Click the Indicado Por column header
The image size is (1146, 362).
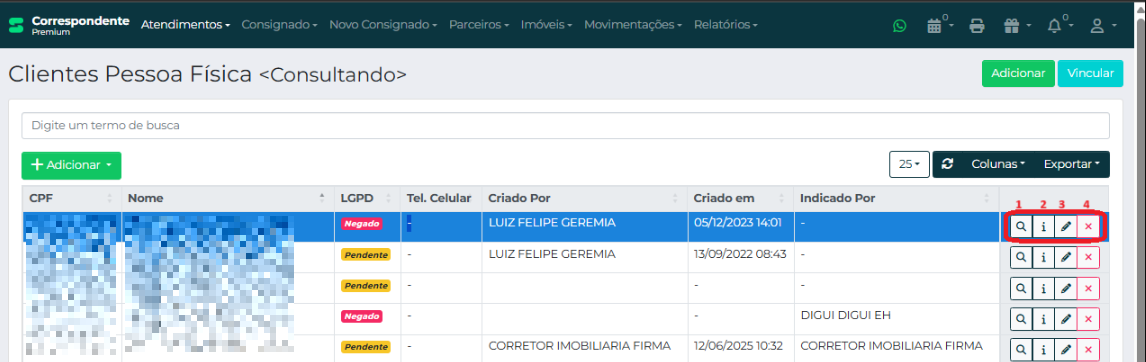tap(896, 198)
